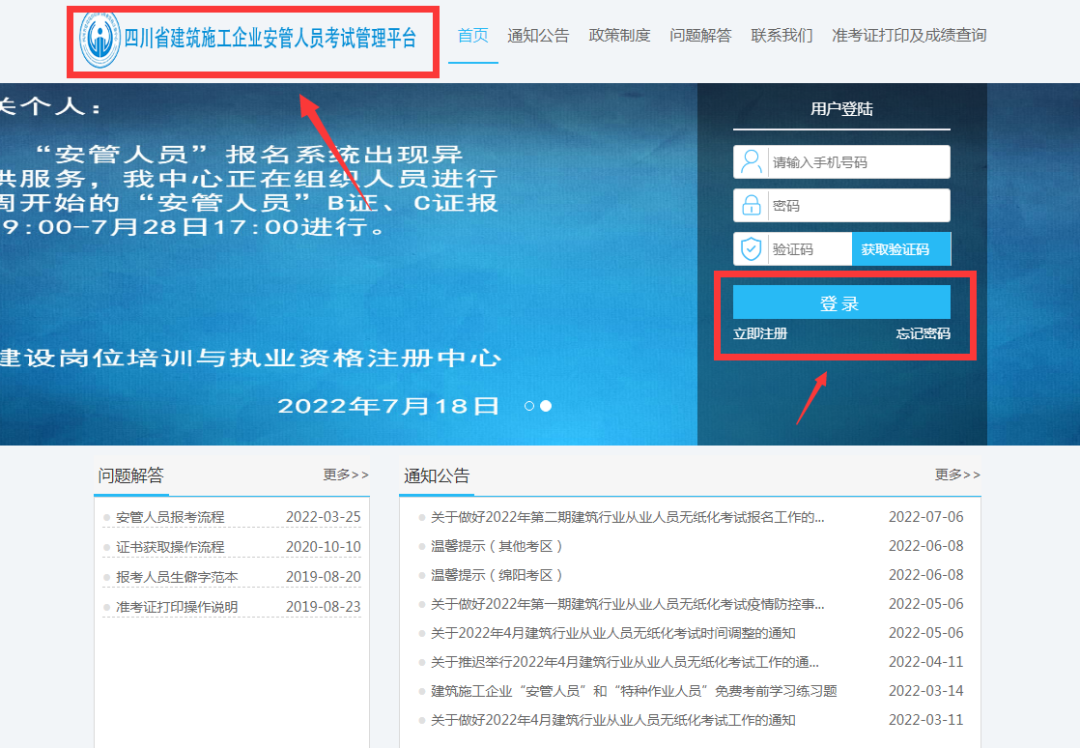Expand 更多>> in 问题解答 section
The height and width of the screenshot is (748, 1080).
point(345,475)
